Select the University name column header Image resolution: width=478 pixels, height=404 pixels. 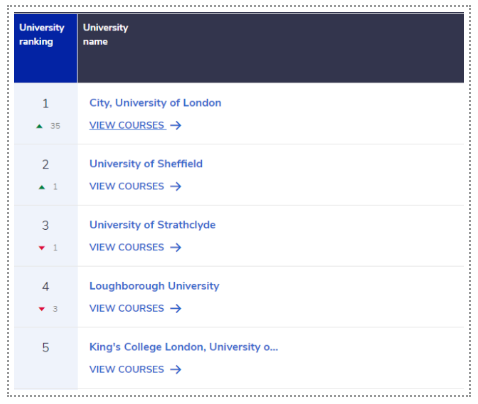(271, 48)
